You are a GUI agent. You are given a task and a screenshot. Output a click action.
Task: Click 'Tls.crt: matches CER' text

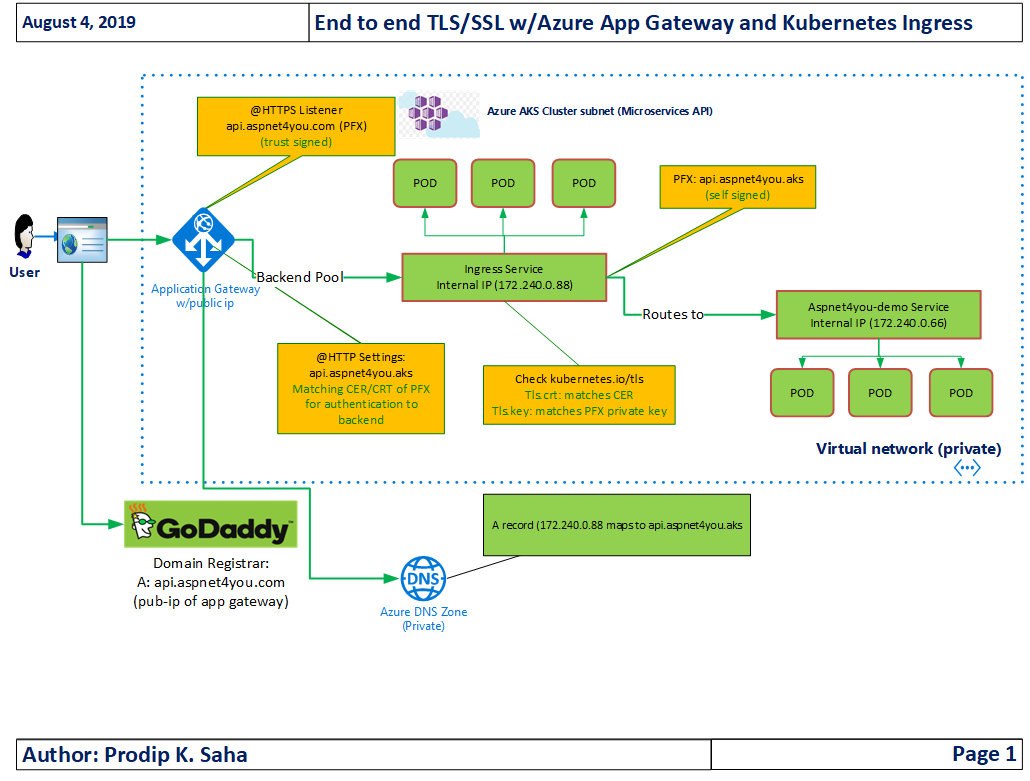coord(579,395)
